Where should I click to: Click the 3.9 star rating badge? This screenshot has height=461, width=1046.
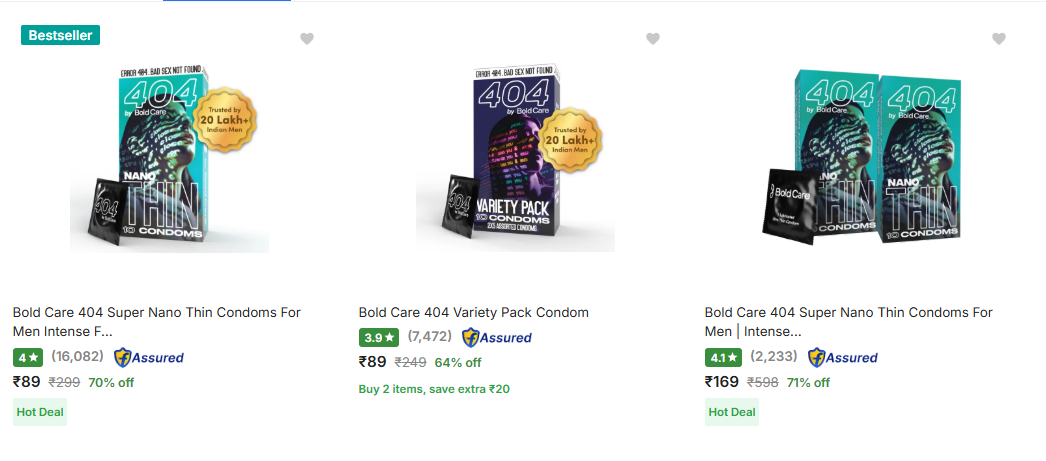pyautogui.click(x=378, y=337)
